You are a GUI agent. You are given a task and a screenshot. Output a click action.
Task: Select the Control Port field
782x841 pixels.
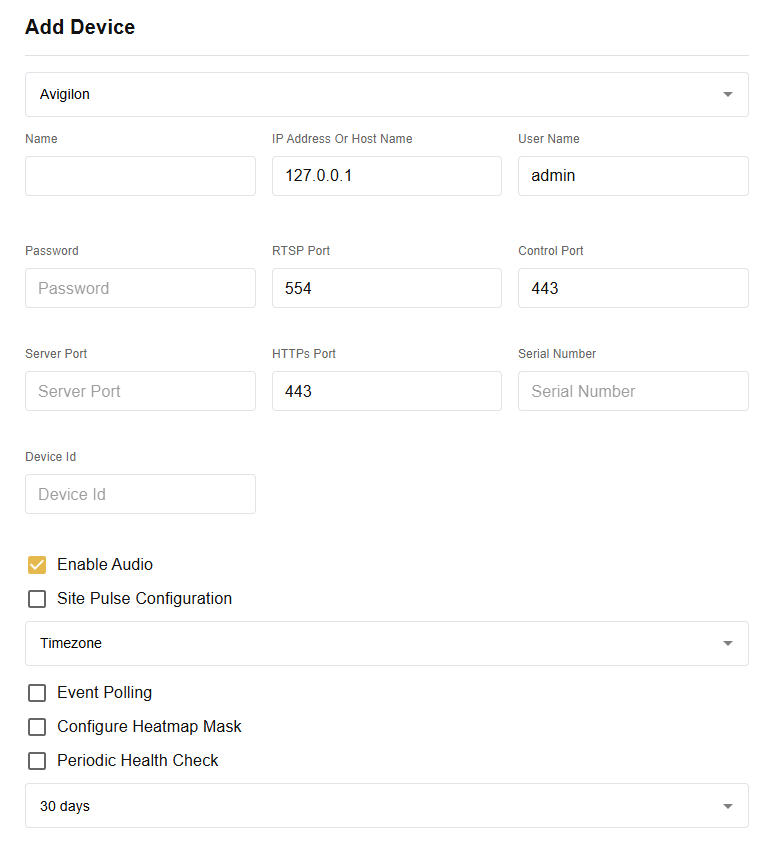click(x=633, y=288)
